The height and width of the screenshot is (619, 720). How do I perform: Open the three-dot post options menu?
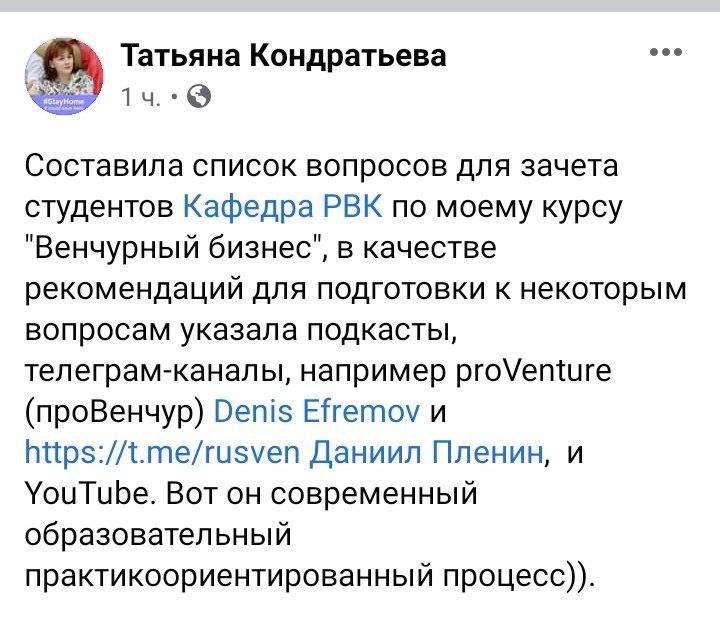pyautogui.click(x=666, y=53)
